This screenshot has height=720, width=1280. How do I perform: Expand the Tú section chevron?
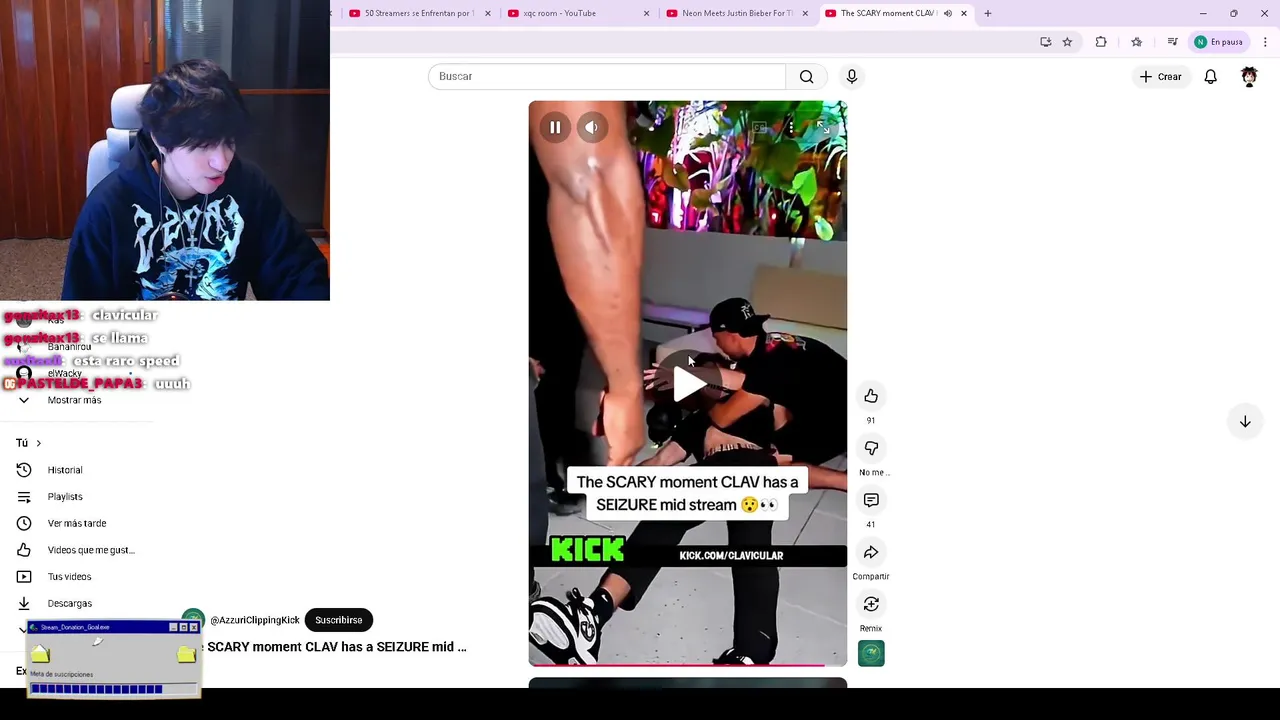click(x=38, y=443)
